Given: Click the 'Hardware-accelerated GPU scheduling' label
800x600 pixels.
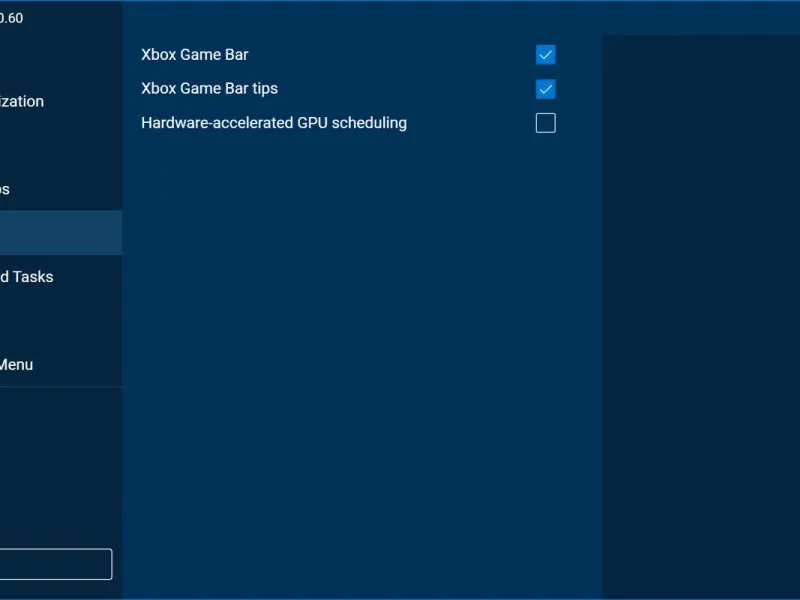Looking at the screenshot, I should click(x=274, y=123).
